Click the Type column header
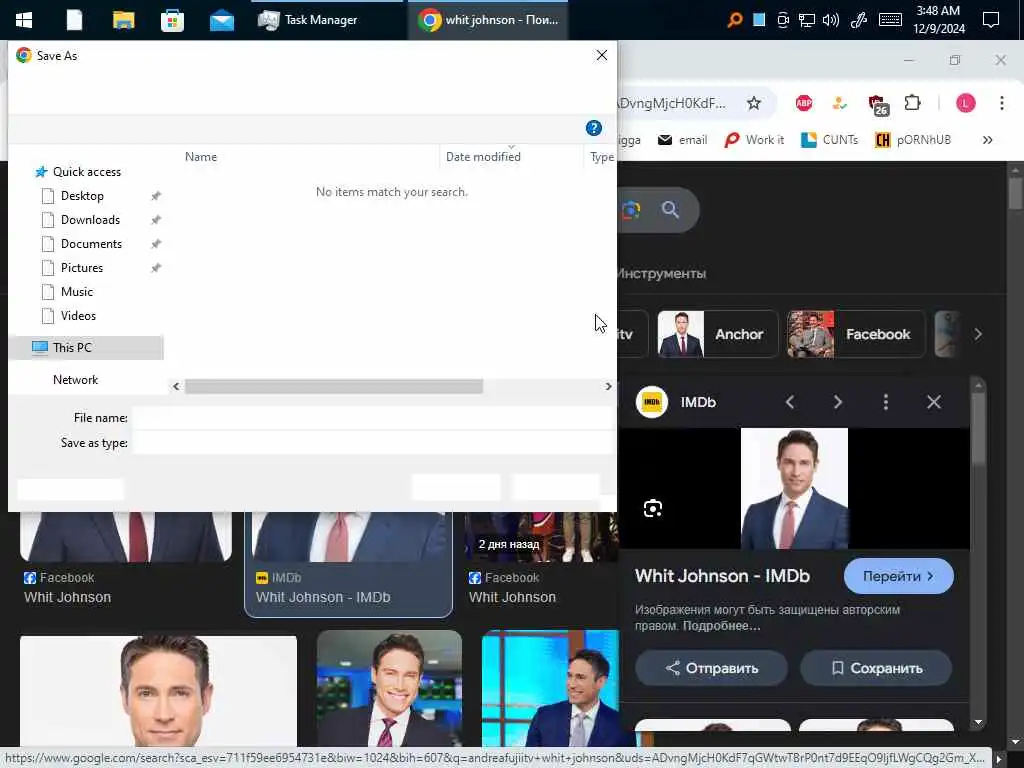Screen dimensions: 1024x768 pos(601,157)
